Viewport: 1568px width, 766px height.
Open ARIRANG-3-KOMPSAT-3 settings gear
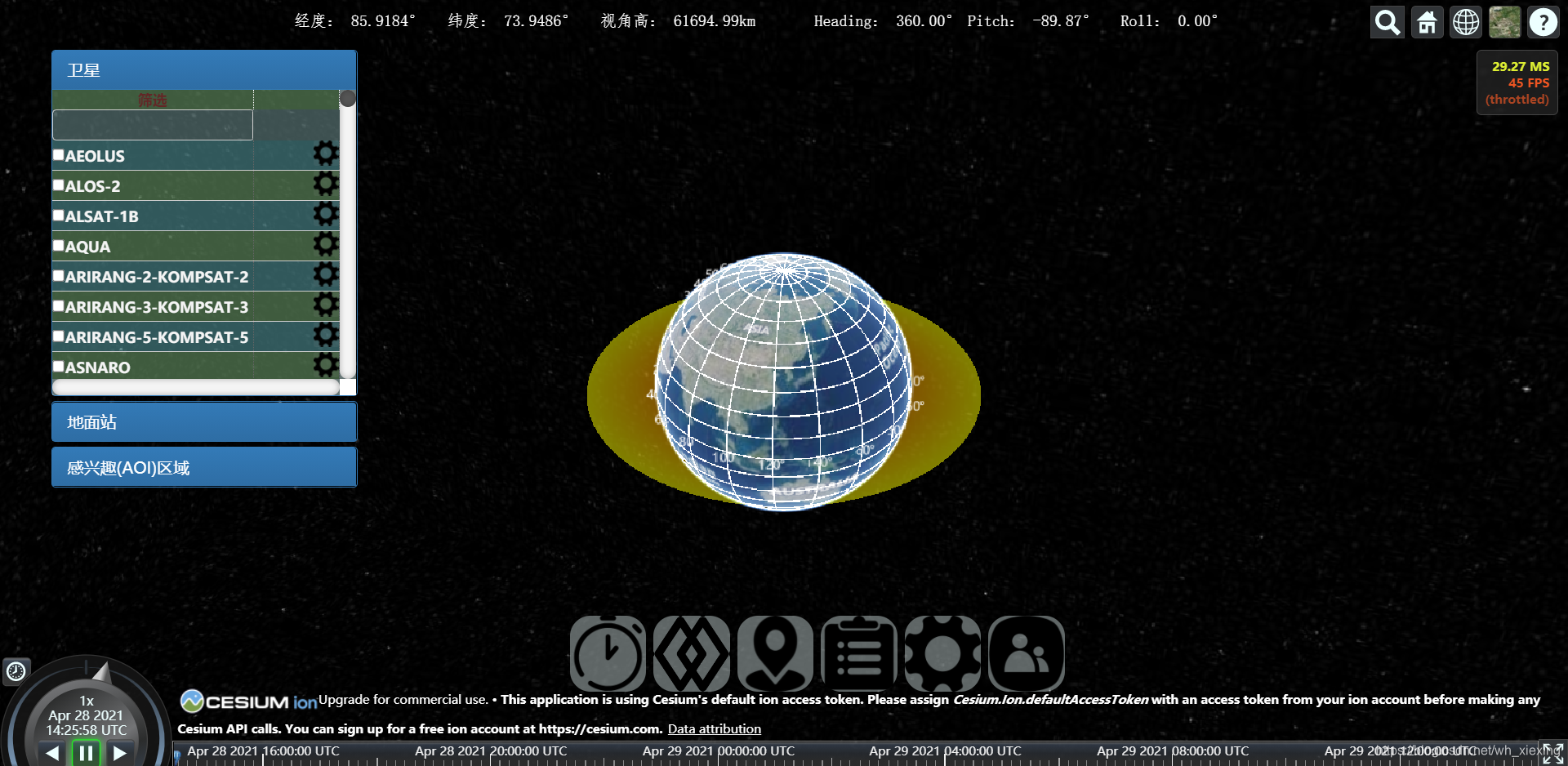tap(326, 304)
